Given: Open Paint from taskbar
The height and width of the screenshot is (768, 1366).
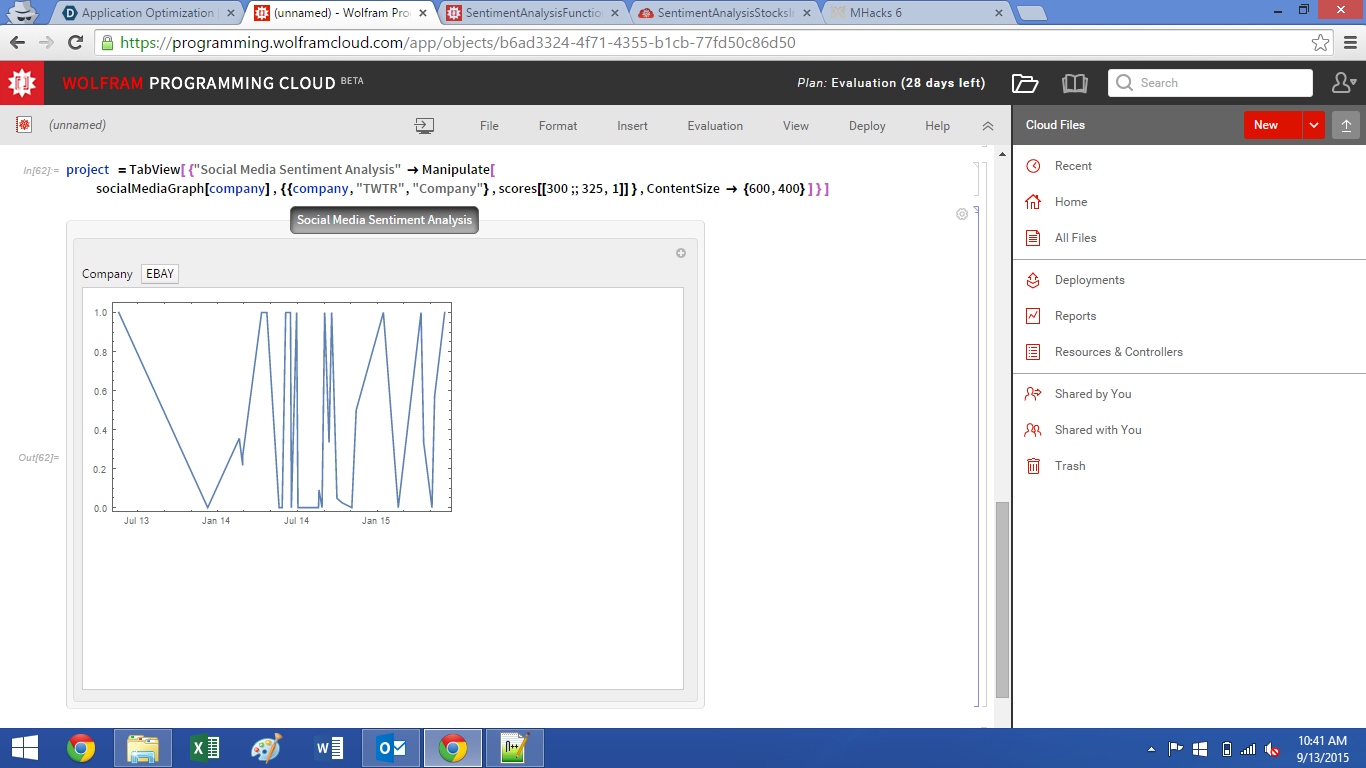Looking at the screenshot, I should (267, 748).
